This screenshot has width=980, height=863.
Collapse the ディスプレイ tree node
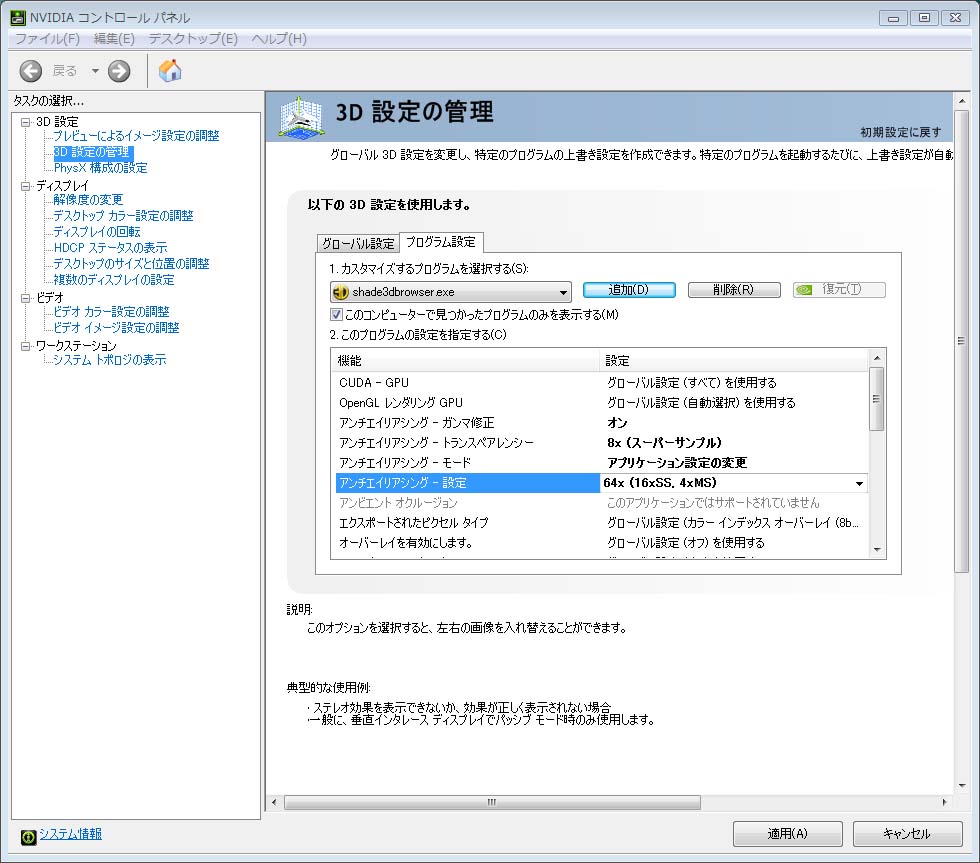(x=26, y=186)
